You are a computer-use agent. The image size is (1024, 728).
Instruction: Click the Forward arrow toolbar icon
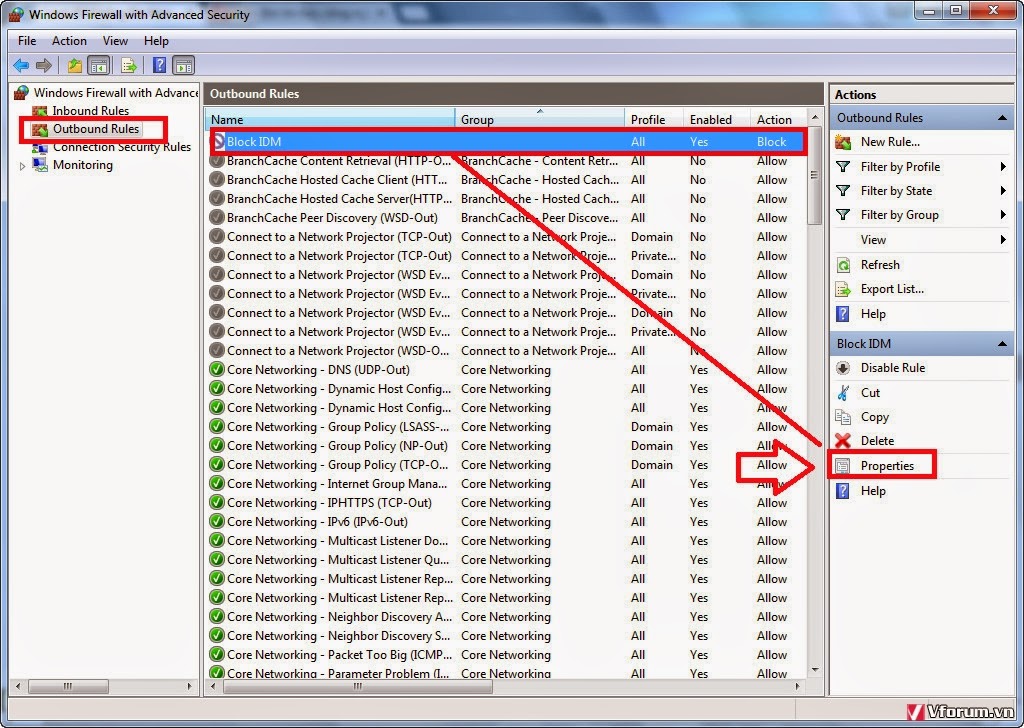(x=44, y=65)
